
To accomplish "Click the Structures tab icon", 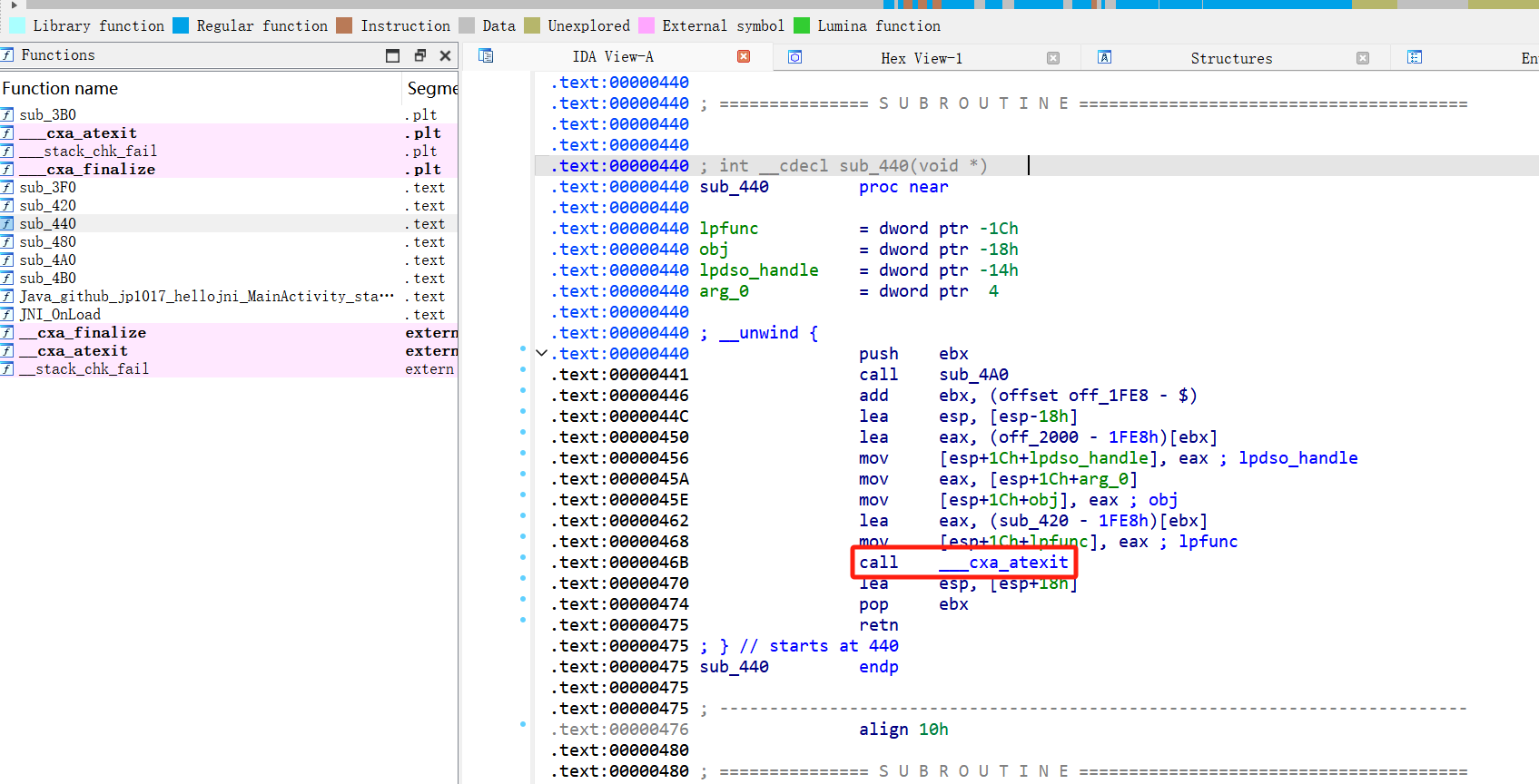I will 1104,57.
